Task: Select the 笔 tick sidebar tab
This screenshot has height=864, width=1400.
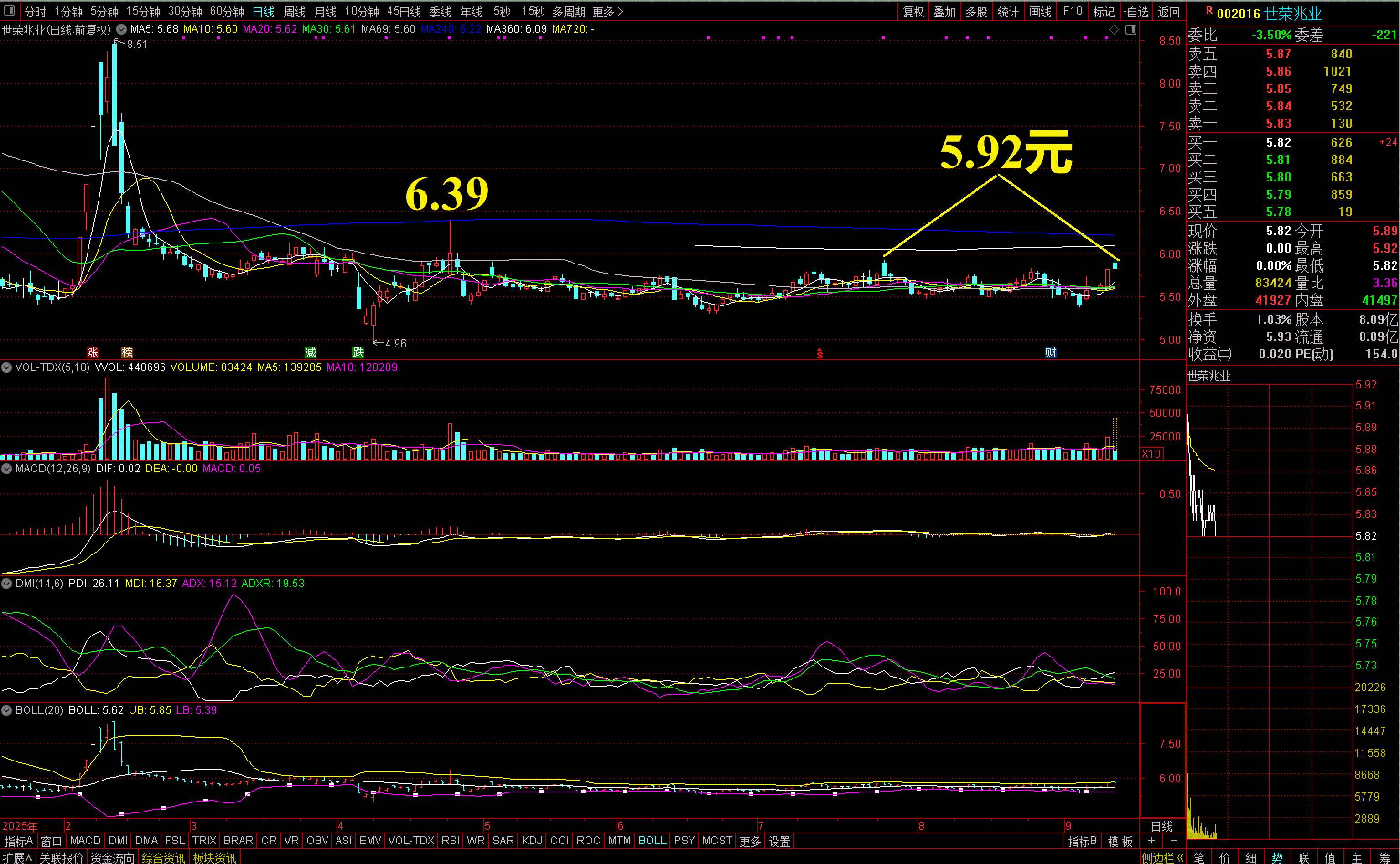Action: (x=1199, y=858)
